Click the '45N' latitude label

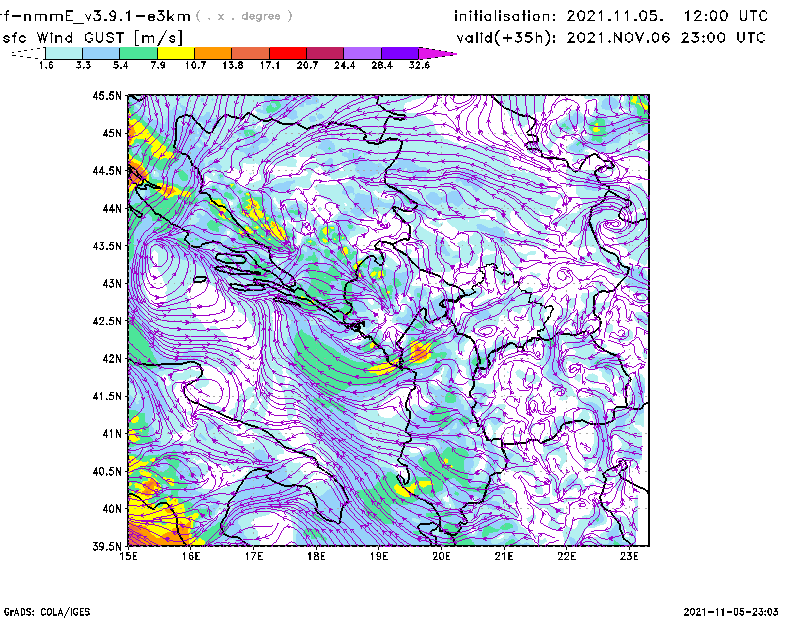[x=112, y=133]
